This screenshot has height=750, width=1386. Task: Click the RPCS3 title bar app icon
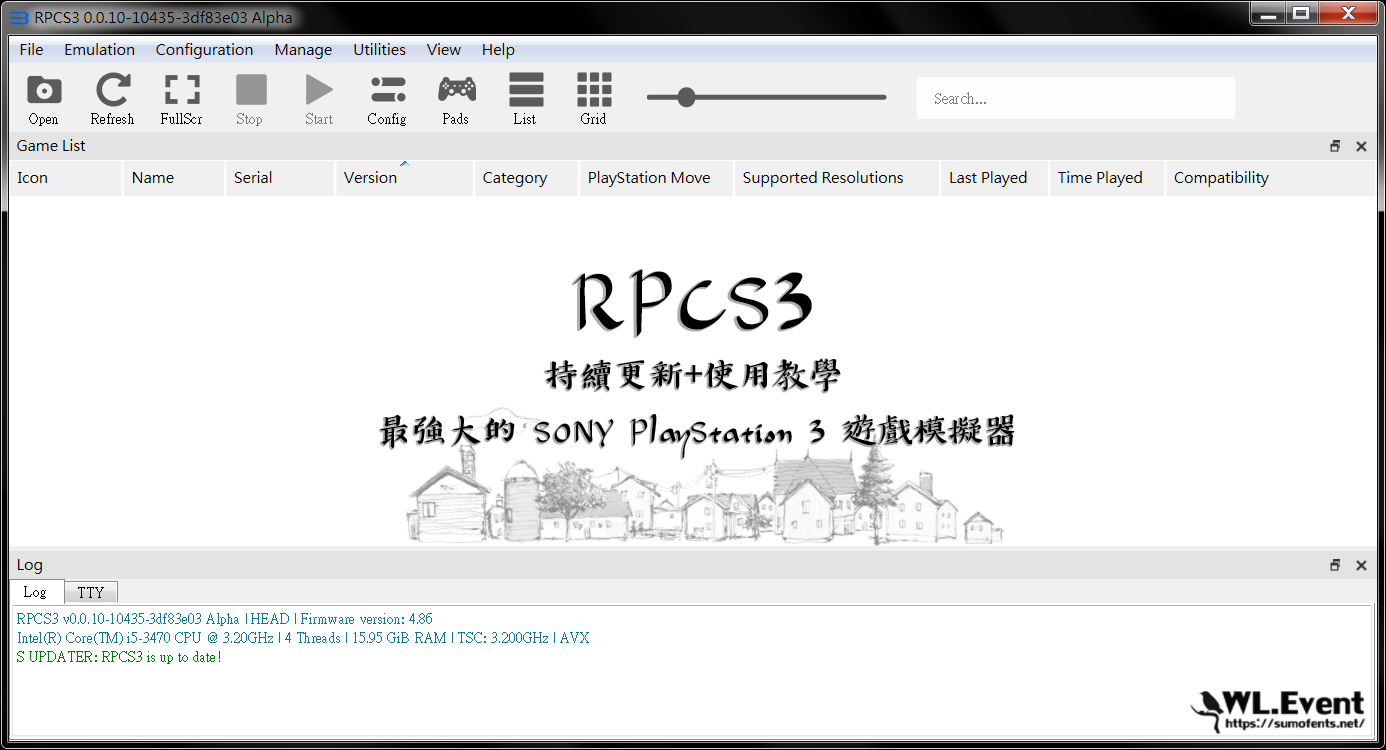[x=18, y=18]
